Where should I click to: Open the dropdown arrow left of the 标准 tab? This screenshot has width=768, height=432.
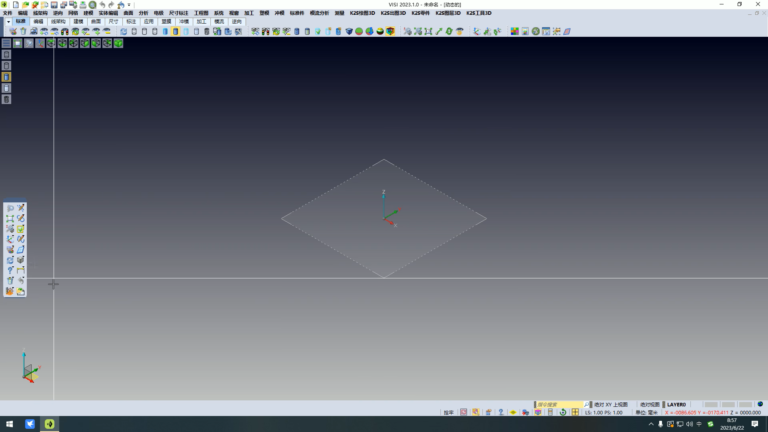[x=8, y=22]
